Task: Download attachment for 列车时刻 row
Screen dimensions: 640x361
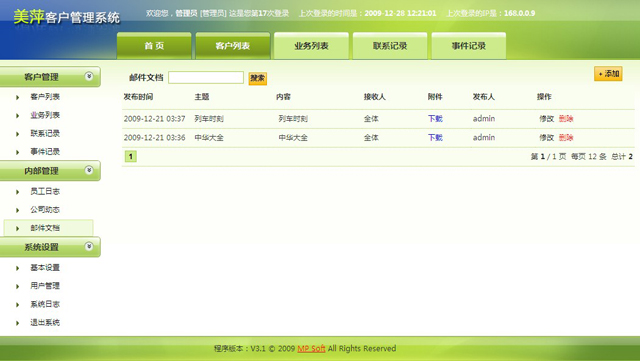Action: [x=435, y=119]
